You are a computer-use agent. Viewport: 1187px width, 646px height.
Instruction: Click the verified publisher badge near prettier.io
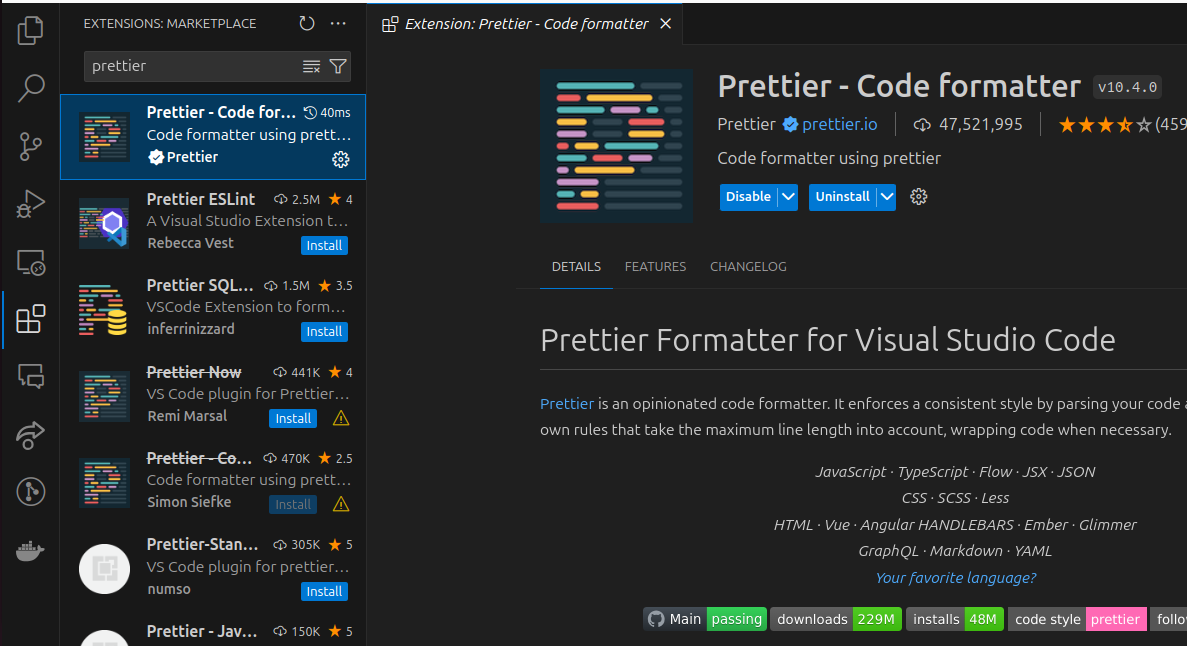tap(790, 125)
